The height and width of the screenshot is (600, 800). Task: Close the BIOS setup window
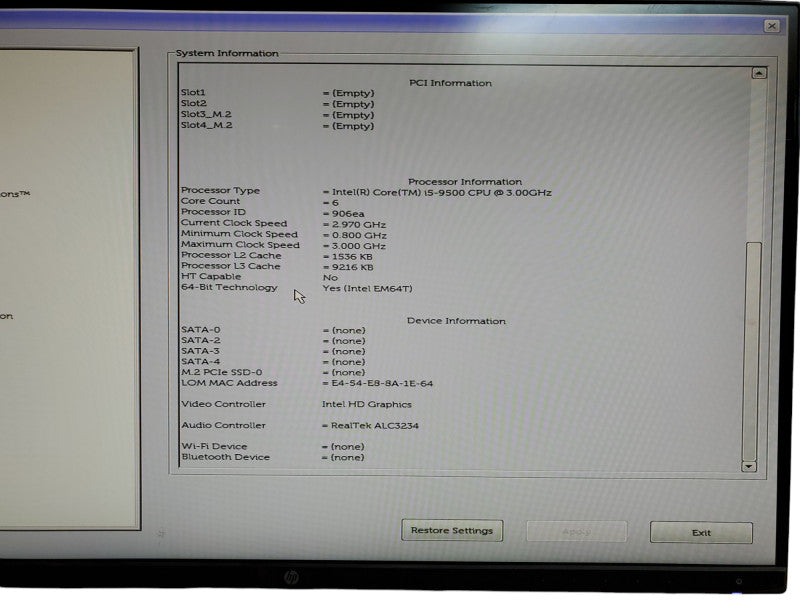(x=771, y=26)
